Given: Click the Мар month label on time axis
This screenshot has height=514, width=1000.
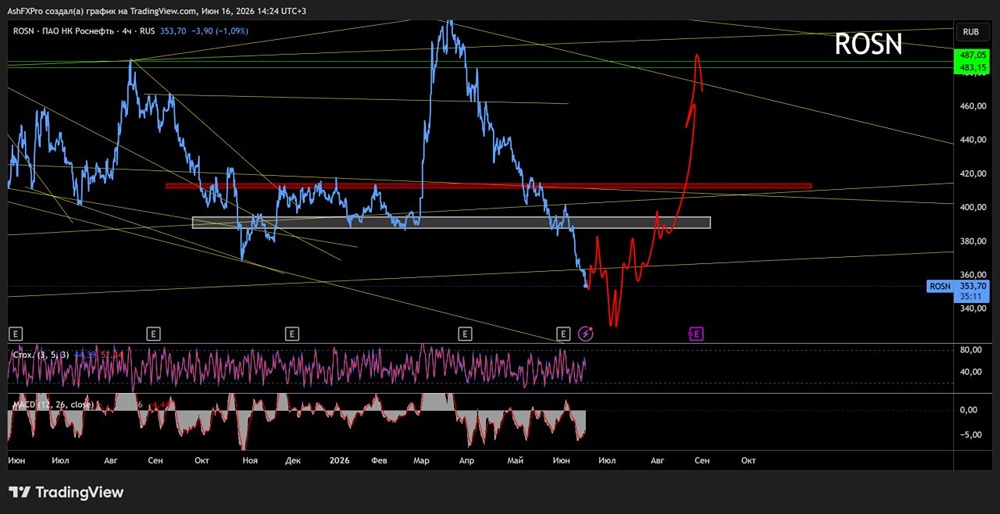Looking at the screenshot, I should pyautogui.click(x=422, y=460).
